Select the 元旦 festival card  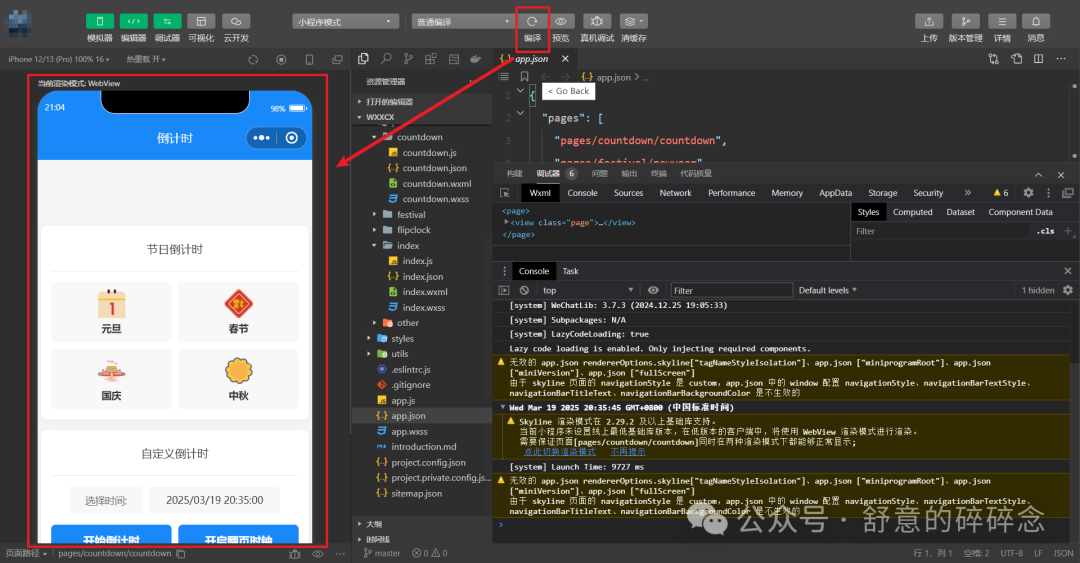(x=112, y=312)
